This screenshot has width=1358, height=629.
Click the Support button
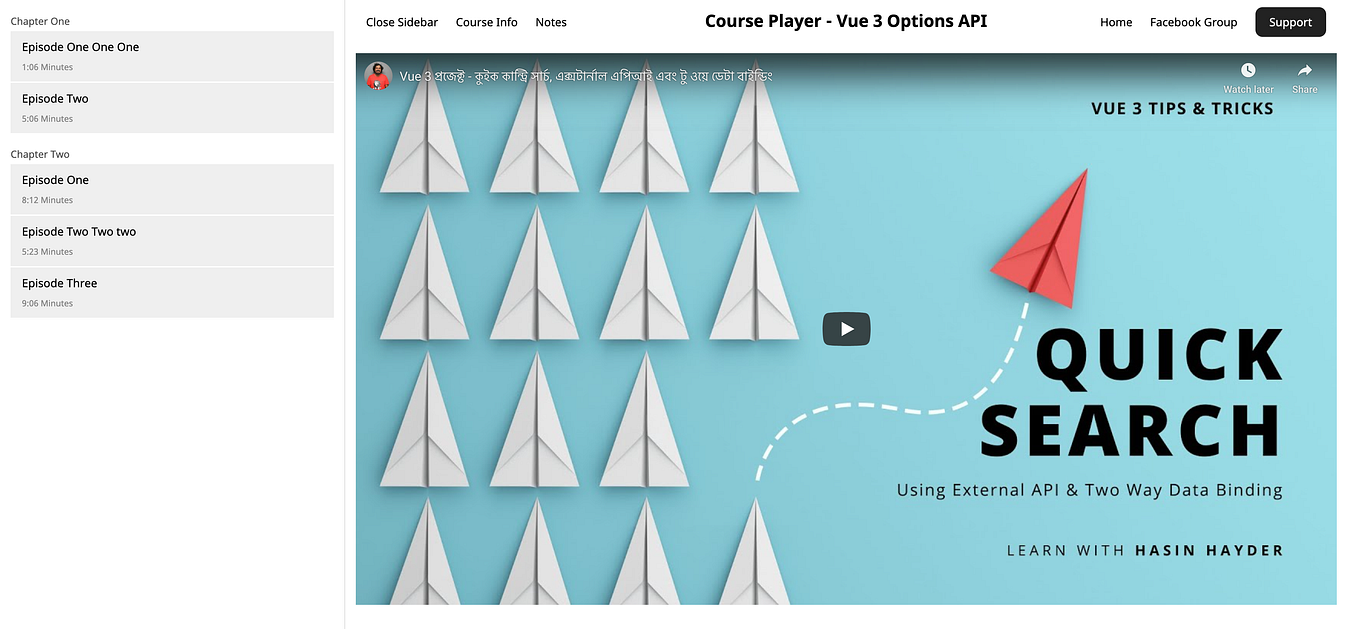[x=1290, y=22]
